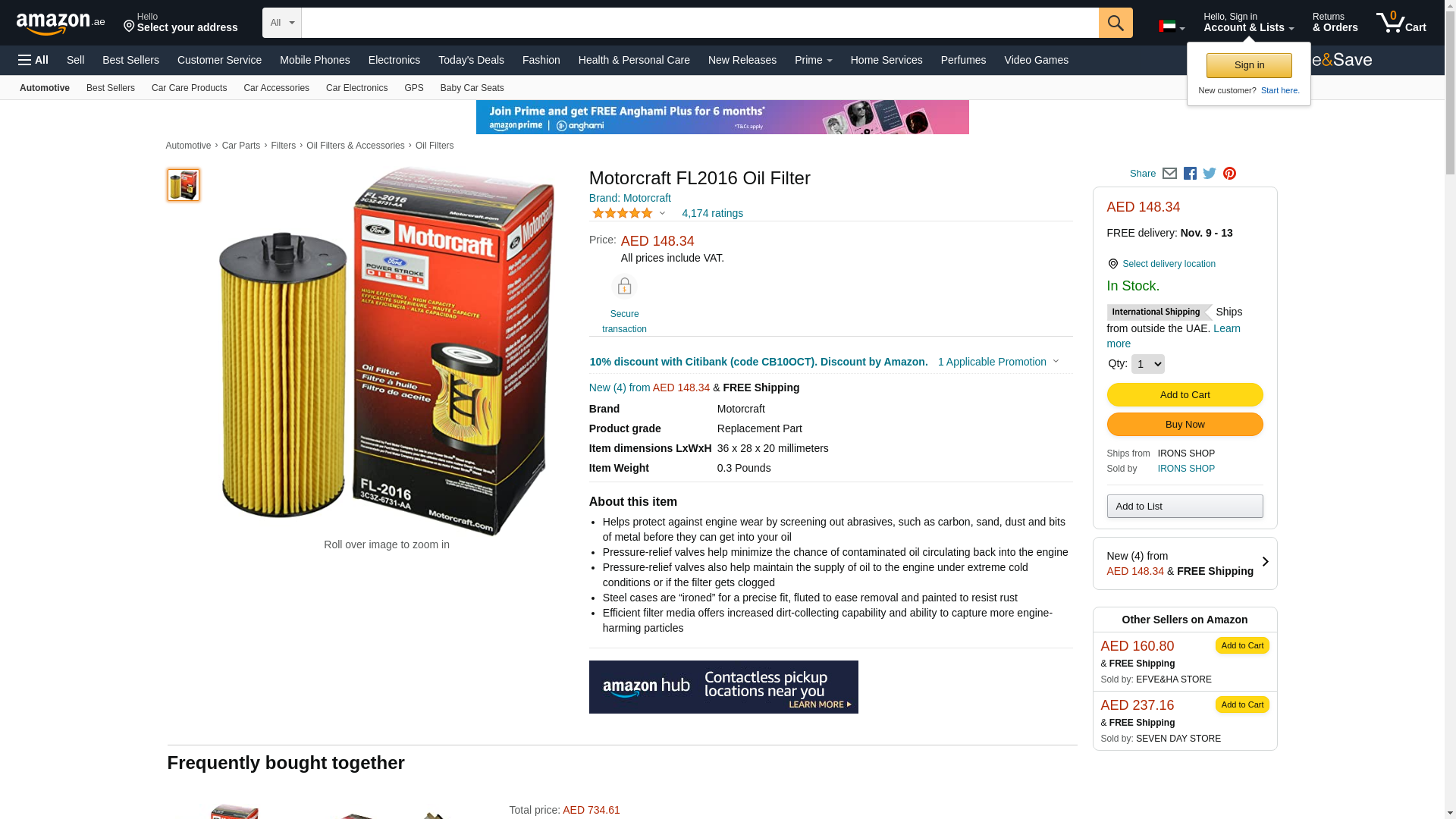This screenshot has width=1456, height=819.
Task: Share product on Twitter
Action: pyautogui.click(x=1210, y=174)
